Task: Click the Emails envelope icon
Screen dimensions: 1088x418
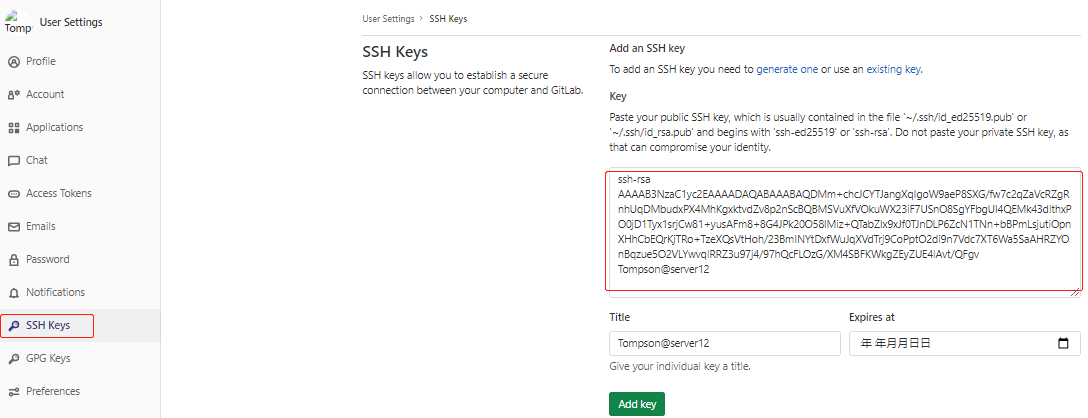Action: [x=14, y=226]
